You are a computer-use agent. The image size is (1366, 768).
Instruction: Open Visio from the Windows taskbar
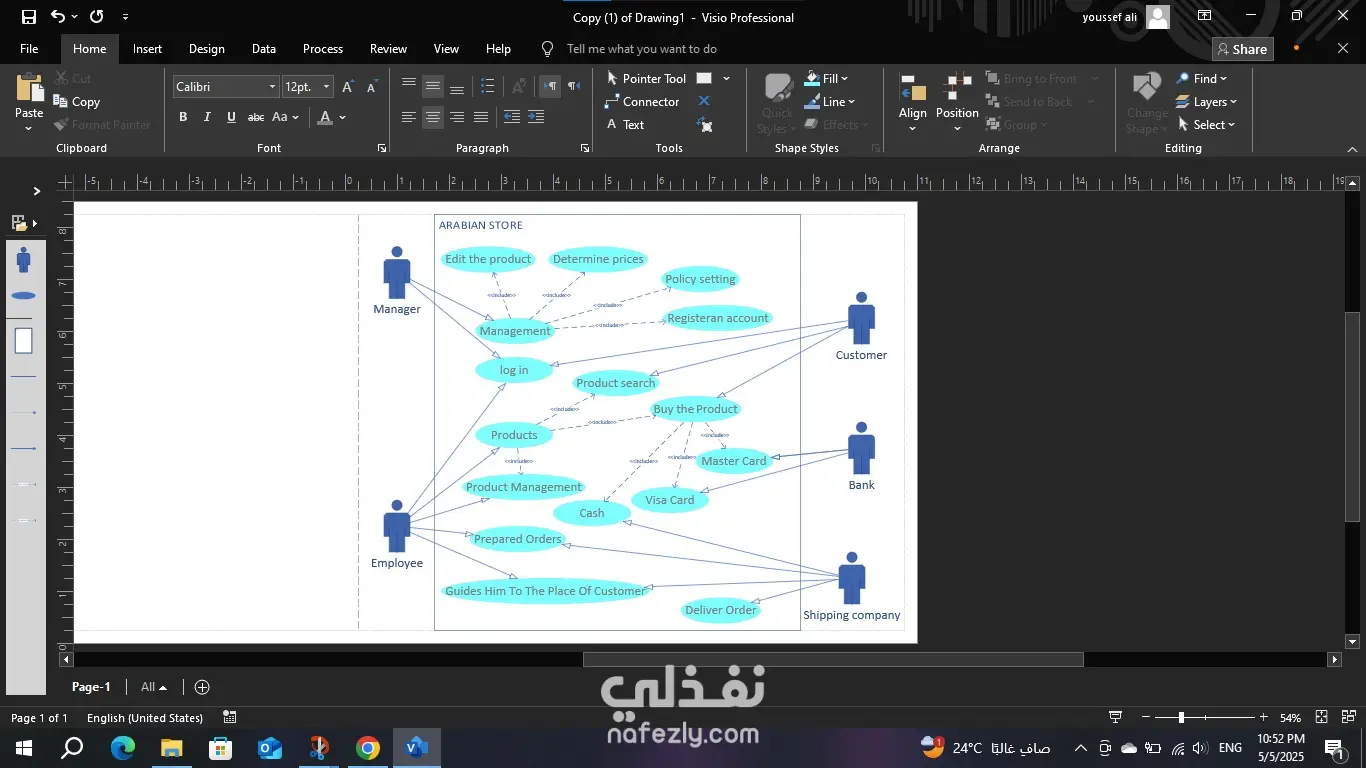click(417, 747)
